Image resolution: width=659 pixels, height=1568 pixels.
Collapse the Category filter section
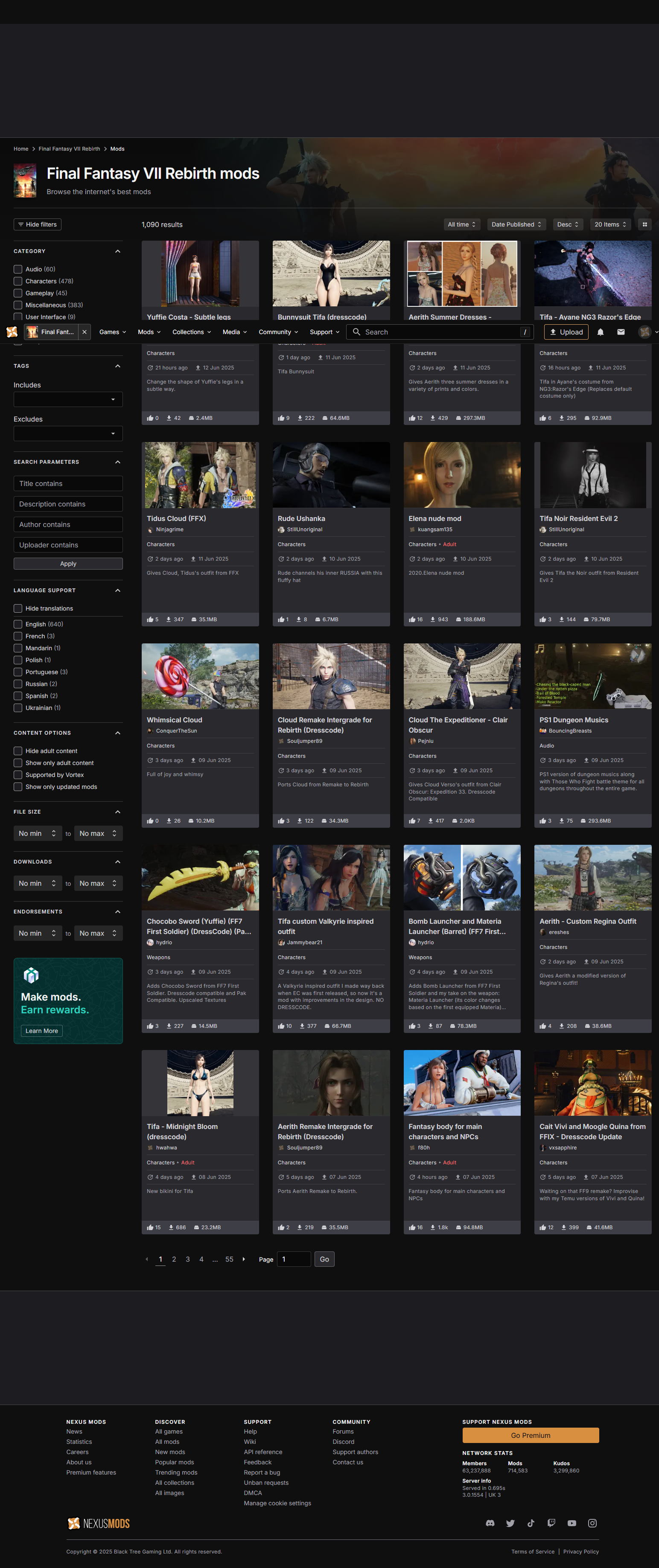pyautogui.click(x=117, y=251)
